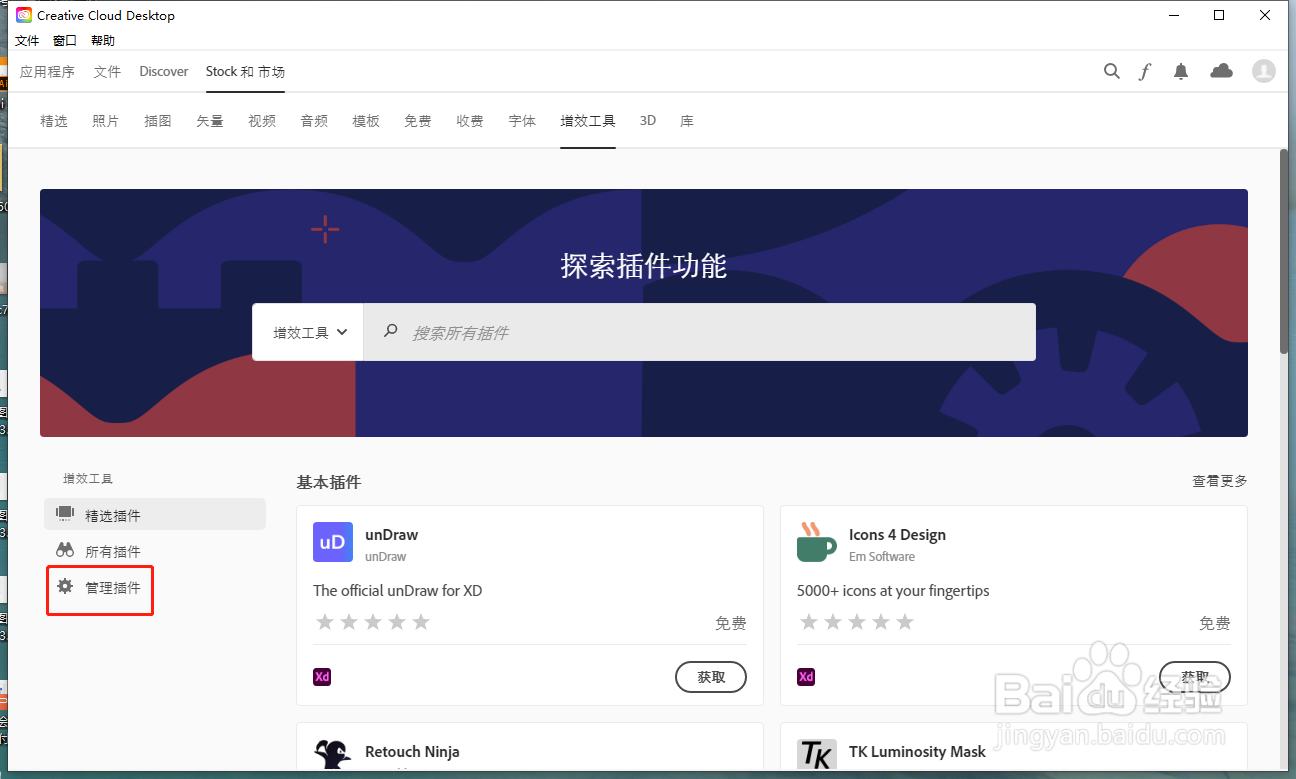This screenshot has height=779, width=1296.
Task: Open the 插图 category tab
Action: pos(158,121)
